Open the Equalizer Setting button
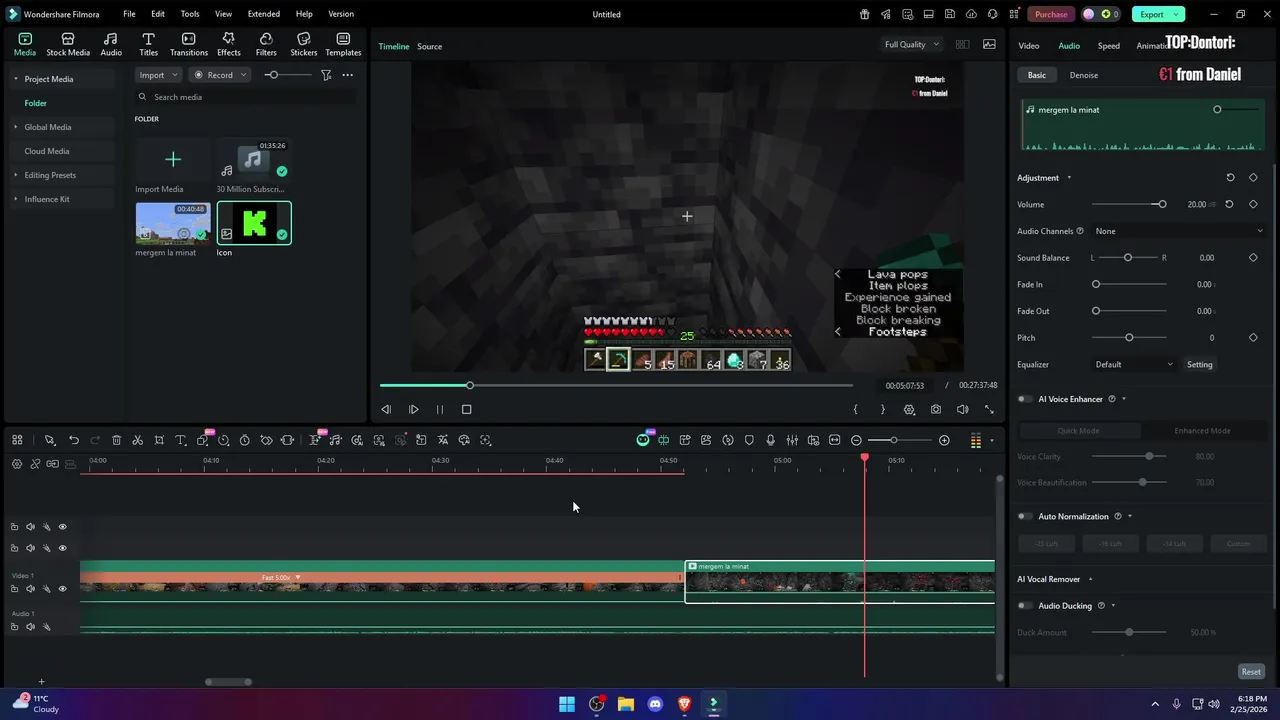 pyautogui.click(x=1199, y=364)
